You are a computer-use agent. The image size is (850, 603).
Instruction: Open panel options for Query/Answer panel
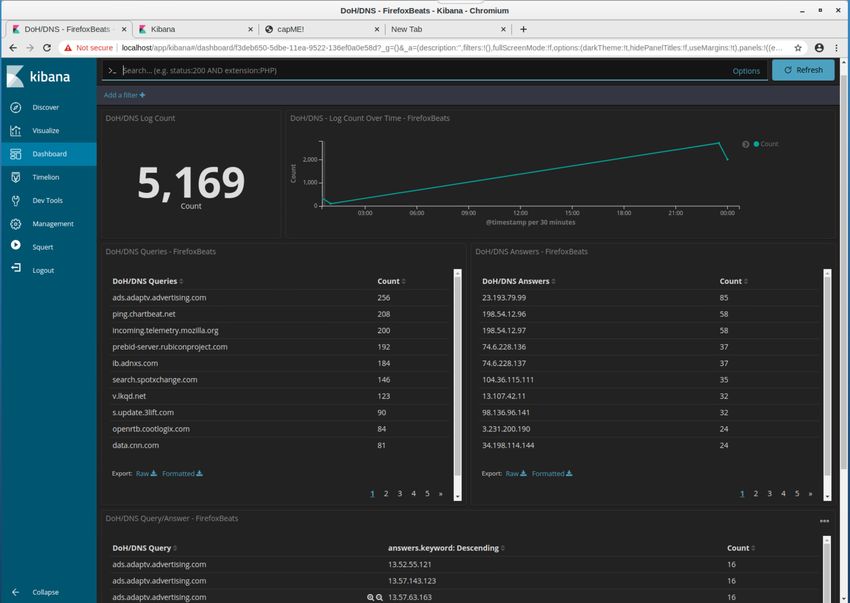pyautogui.click(x=825, y=521)
